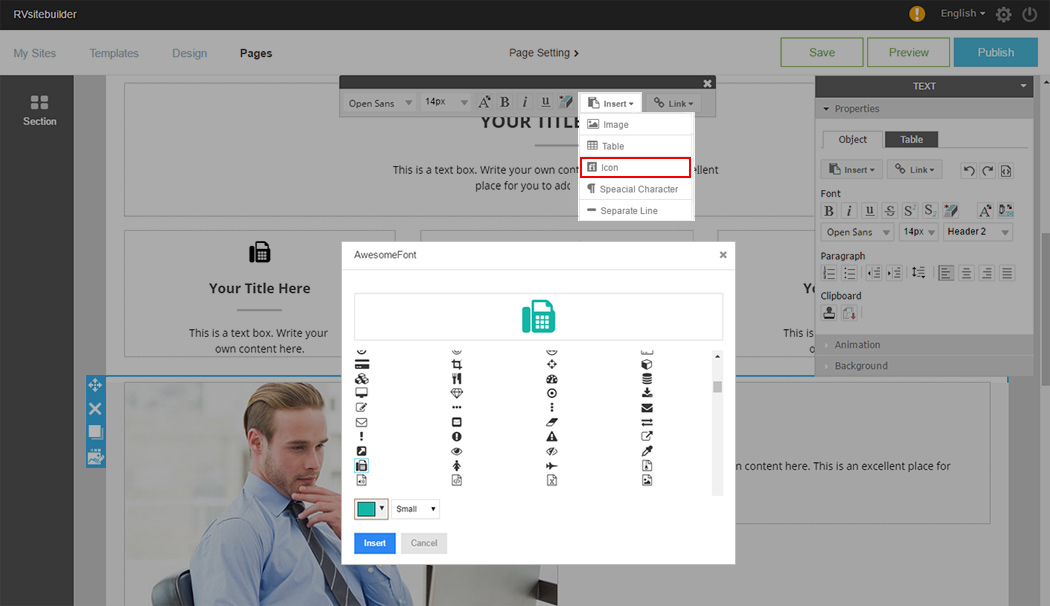Toggle italic in the floating text toolbar
The width and height of the screenshot is (1050, 606).
pos(525,102)
